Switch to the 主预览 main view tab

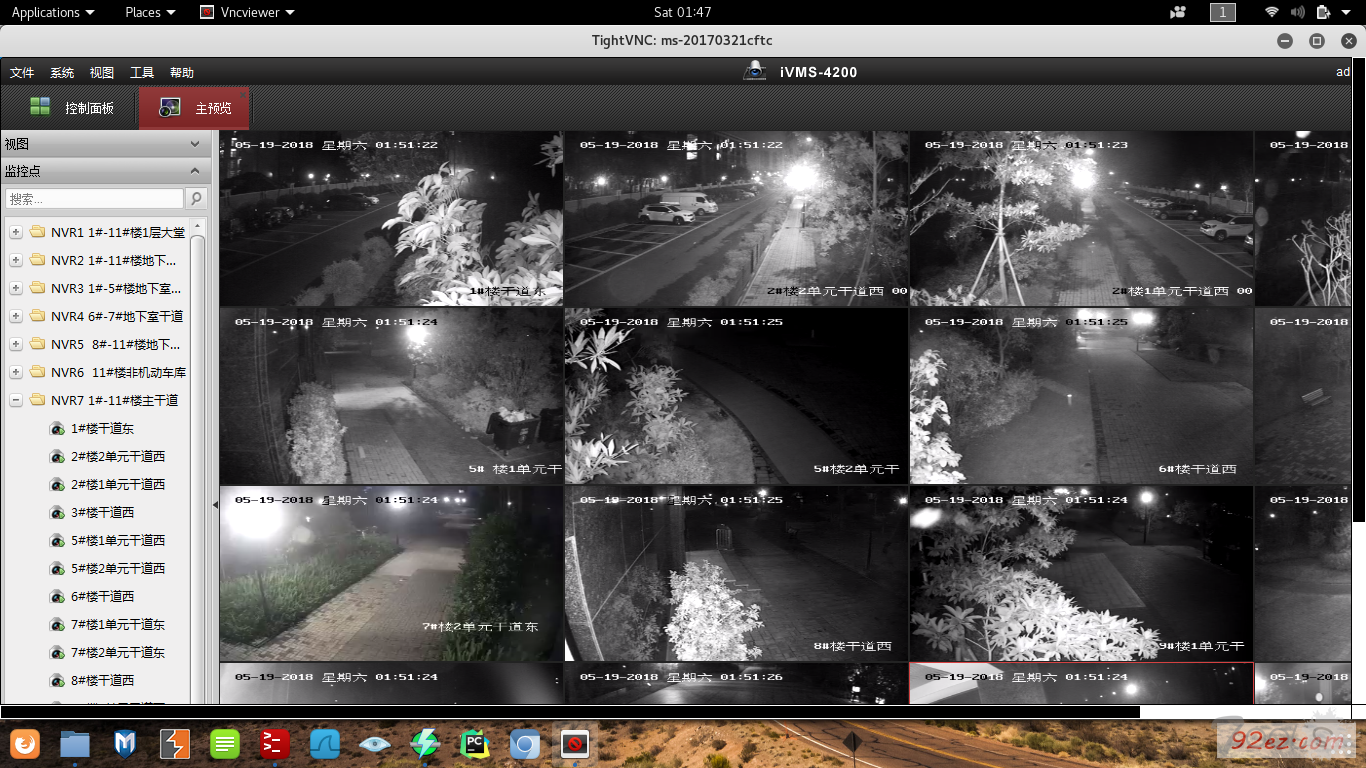click(195, 108)
